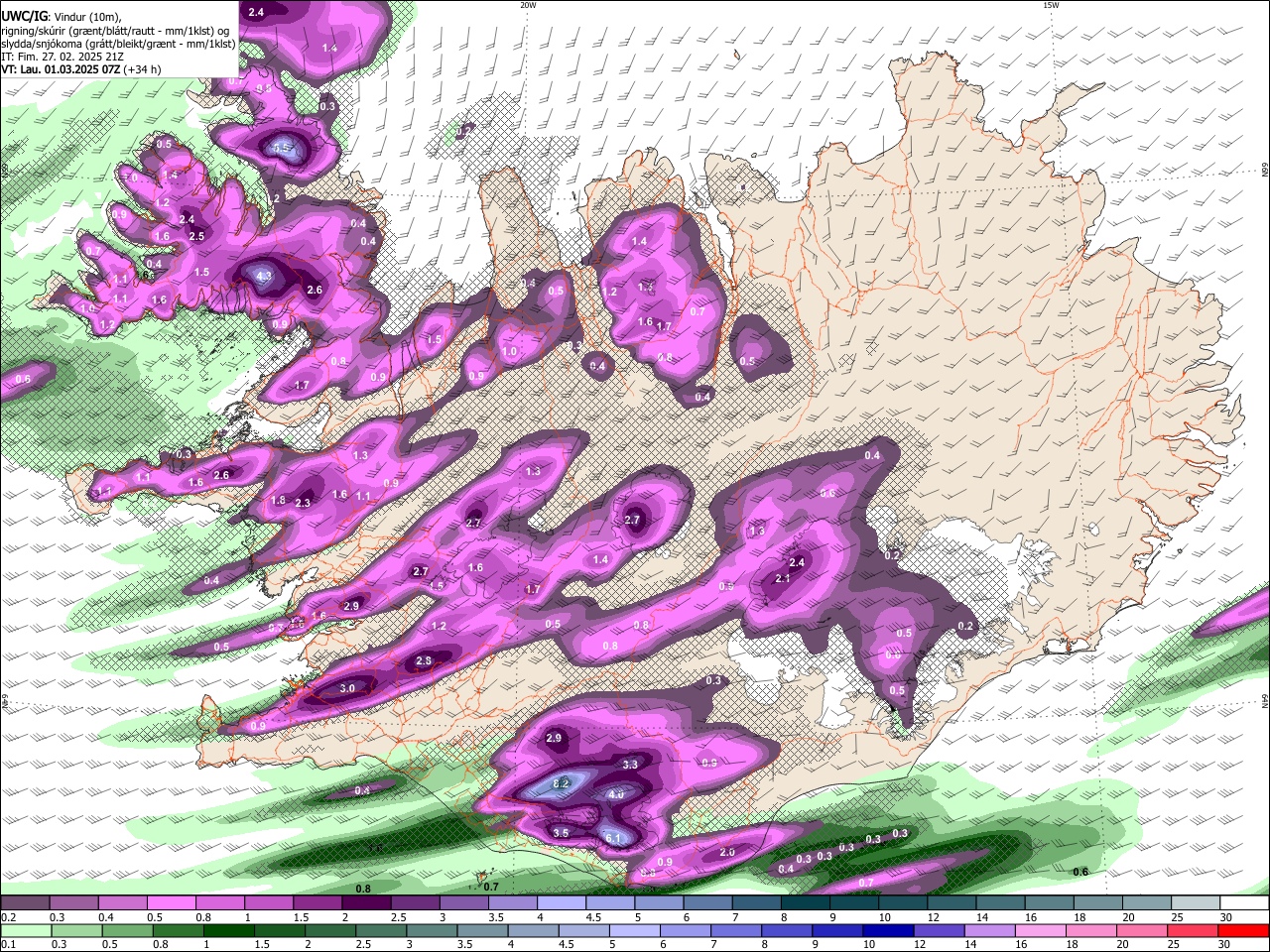
Task: Click the 4.0 precipitation value on map
Action: click(615, 794)
